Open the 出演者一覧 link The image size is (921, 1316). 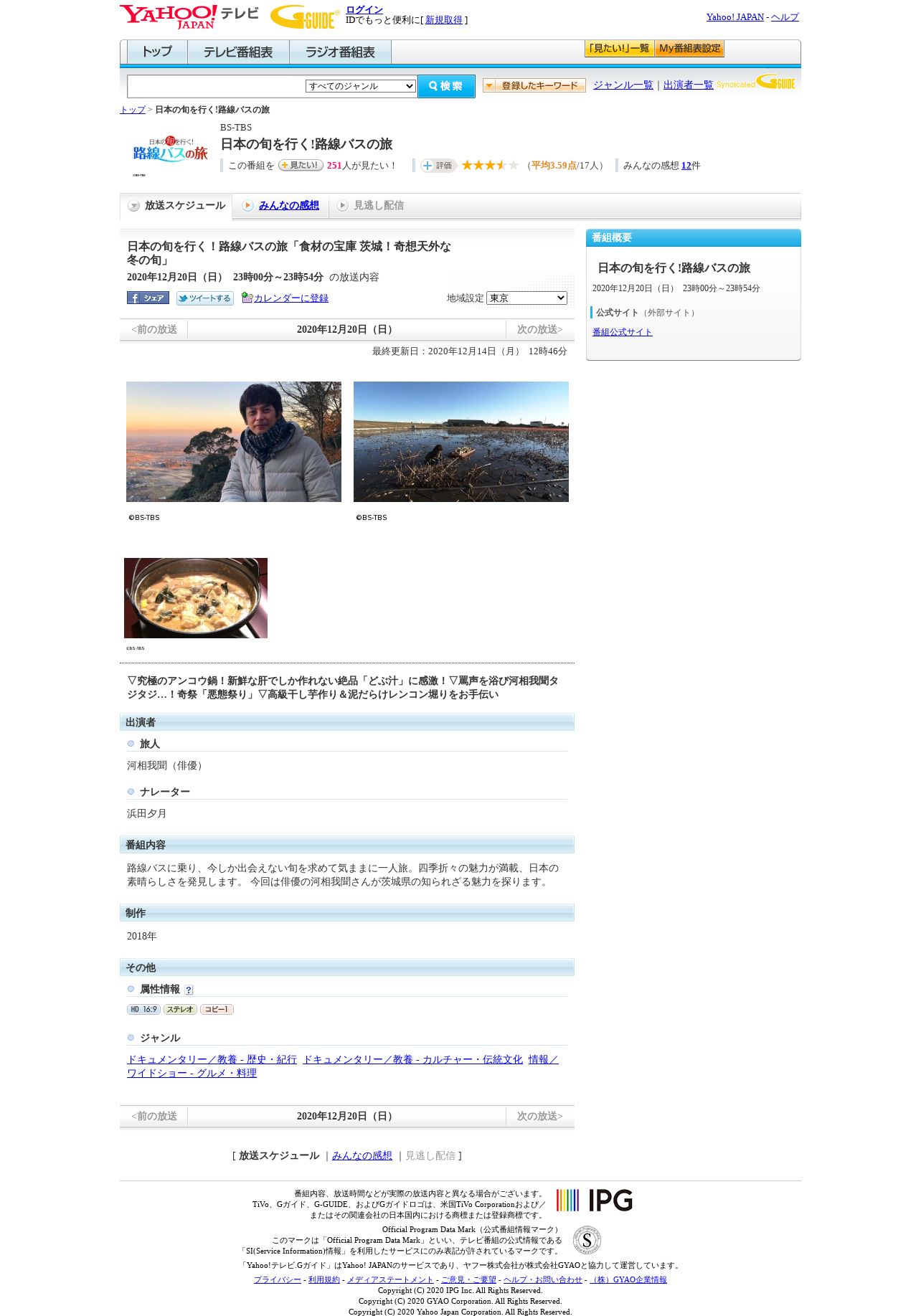click(689, 85)
